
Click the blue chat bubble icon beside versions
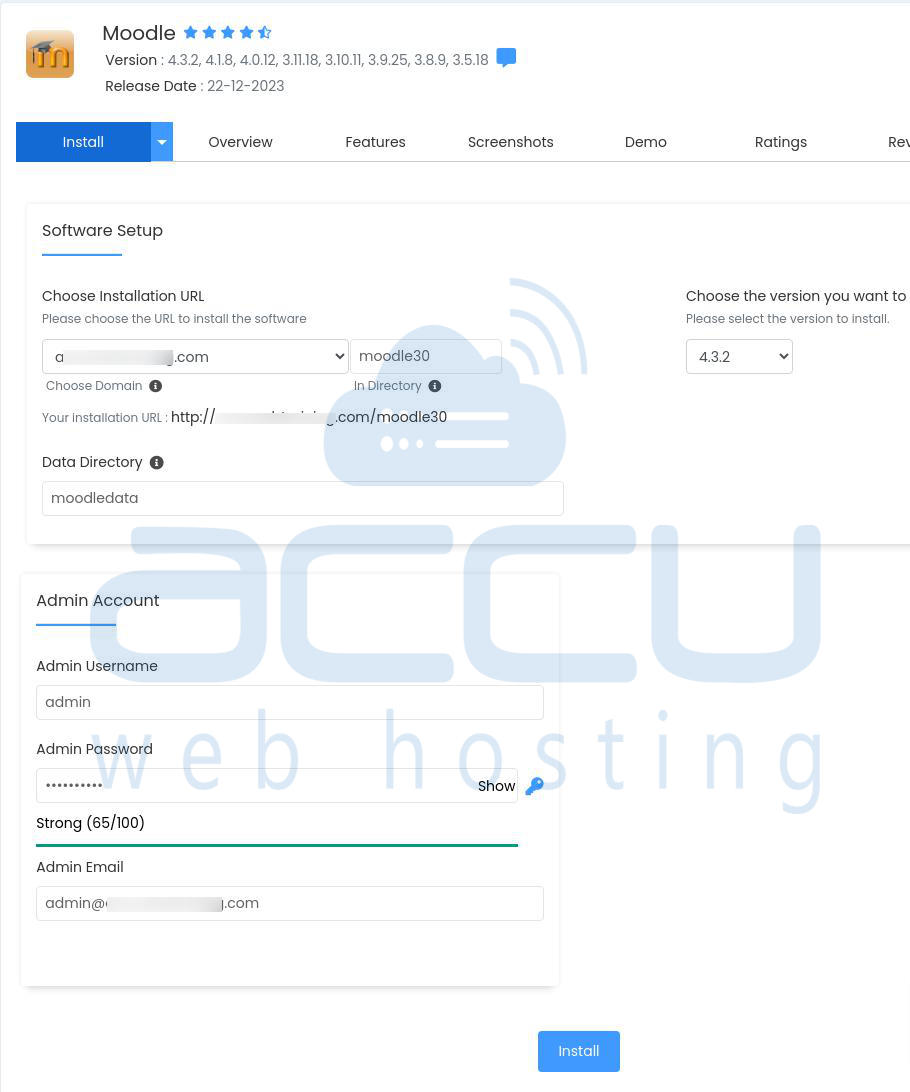[506, 58]
